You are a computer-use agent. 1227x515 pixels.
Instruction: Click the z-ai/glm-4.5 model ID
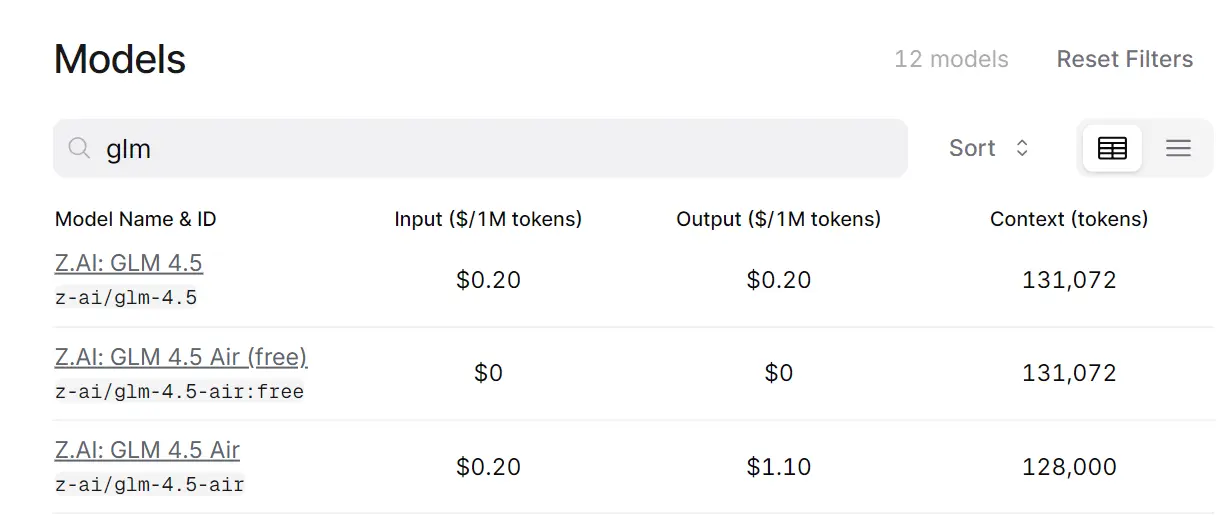(x=125, y=297)
